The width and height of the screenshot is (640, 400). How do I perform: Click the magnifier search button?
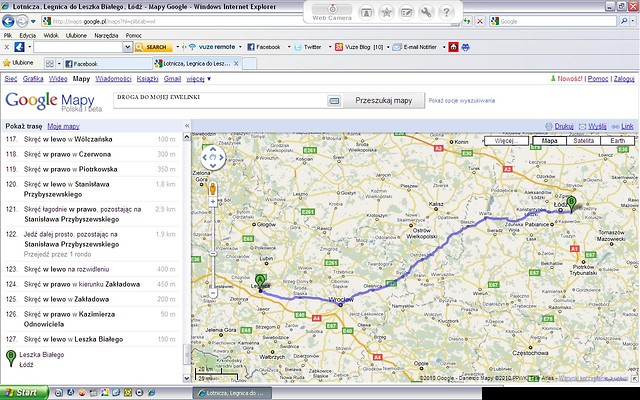click(623, 21)
